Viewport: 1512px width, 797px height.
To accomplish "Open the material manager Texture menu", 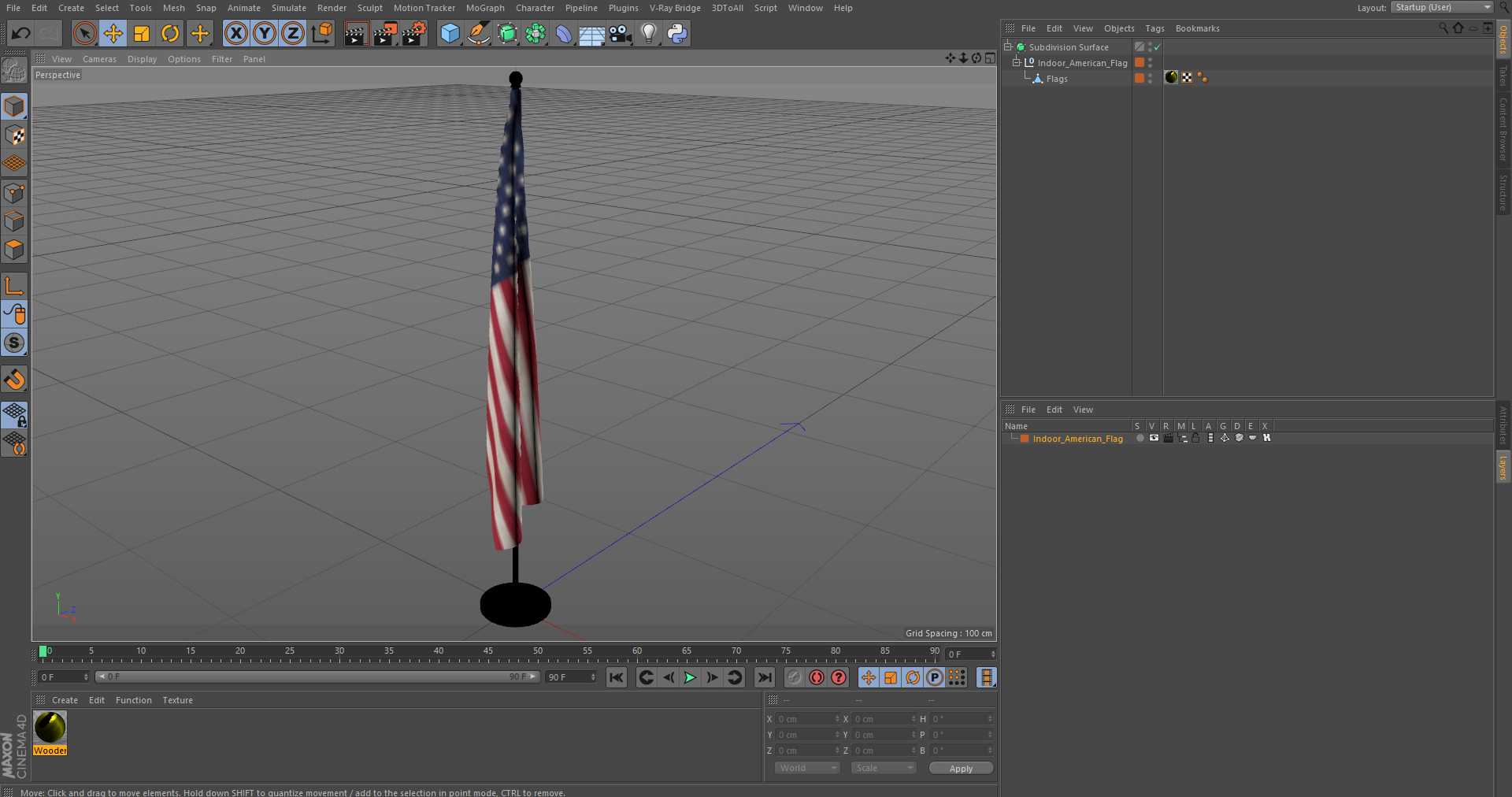I will 177,700.
